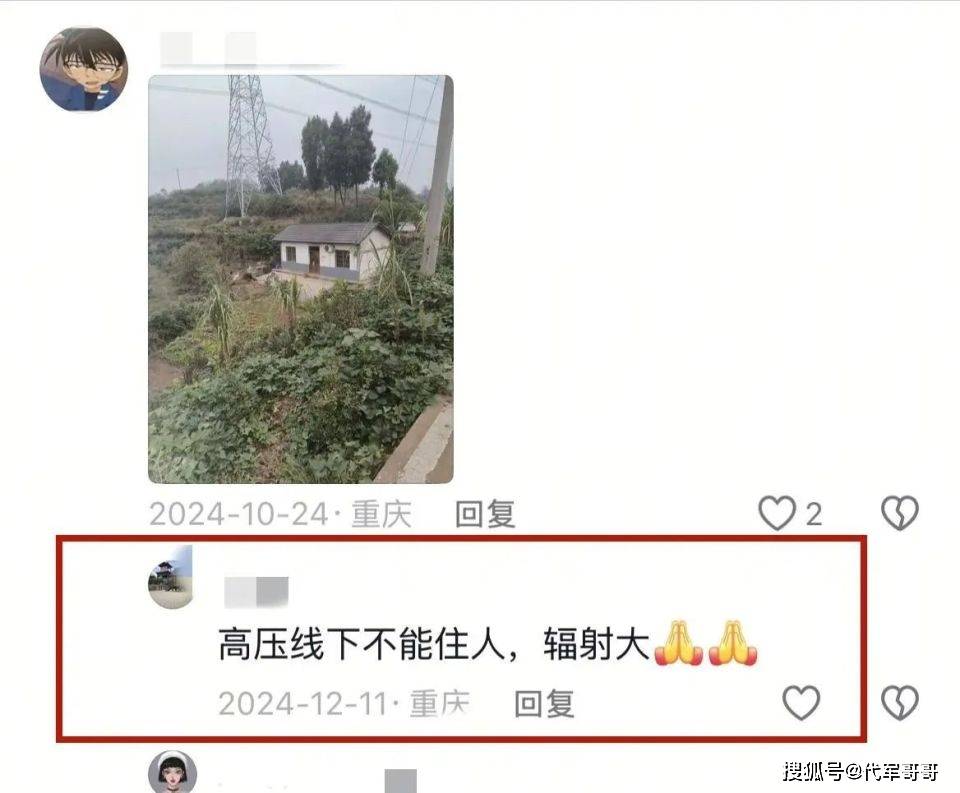The image size is (960, 793).
Task: Click the 搜狐号@代军哥哥 watermark
Action: (860, 771)
